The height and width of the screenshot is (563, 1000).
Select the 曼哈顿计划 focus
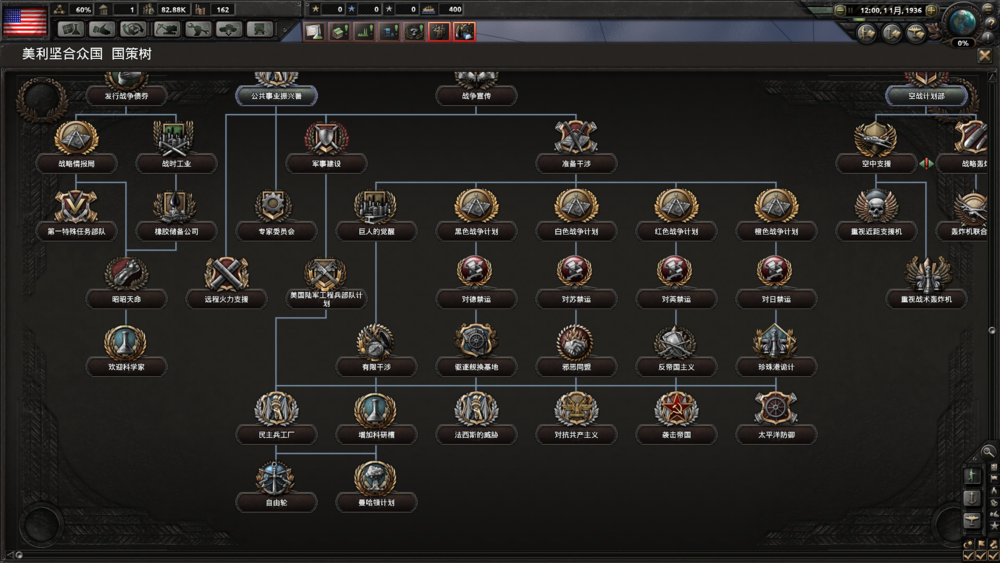pos(376,486)
